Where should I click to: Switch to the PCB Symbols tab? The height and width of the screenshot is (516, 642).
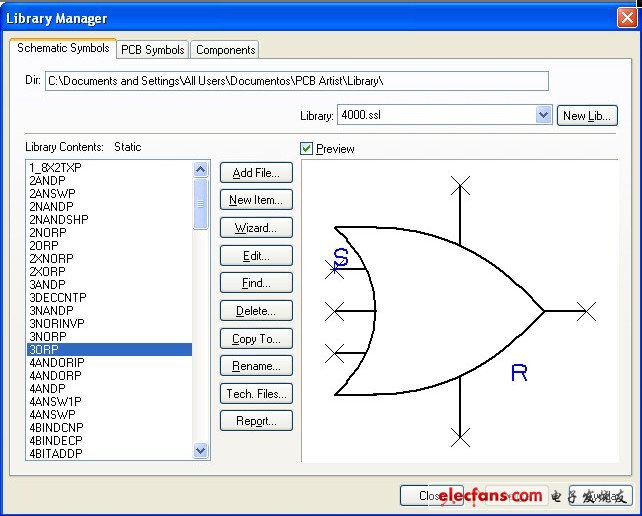click(152, 49)
